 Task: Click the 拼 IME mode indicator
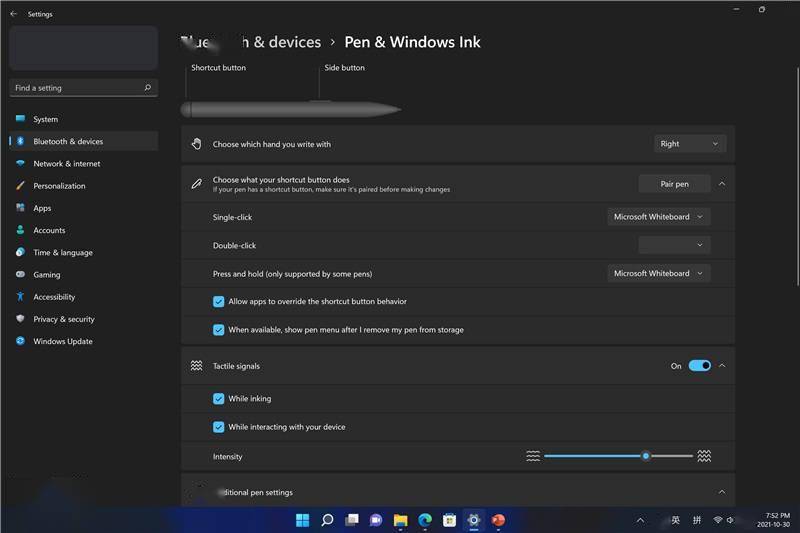[x=696, y=520]
